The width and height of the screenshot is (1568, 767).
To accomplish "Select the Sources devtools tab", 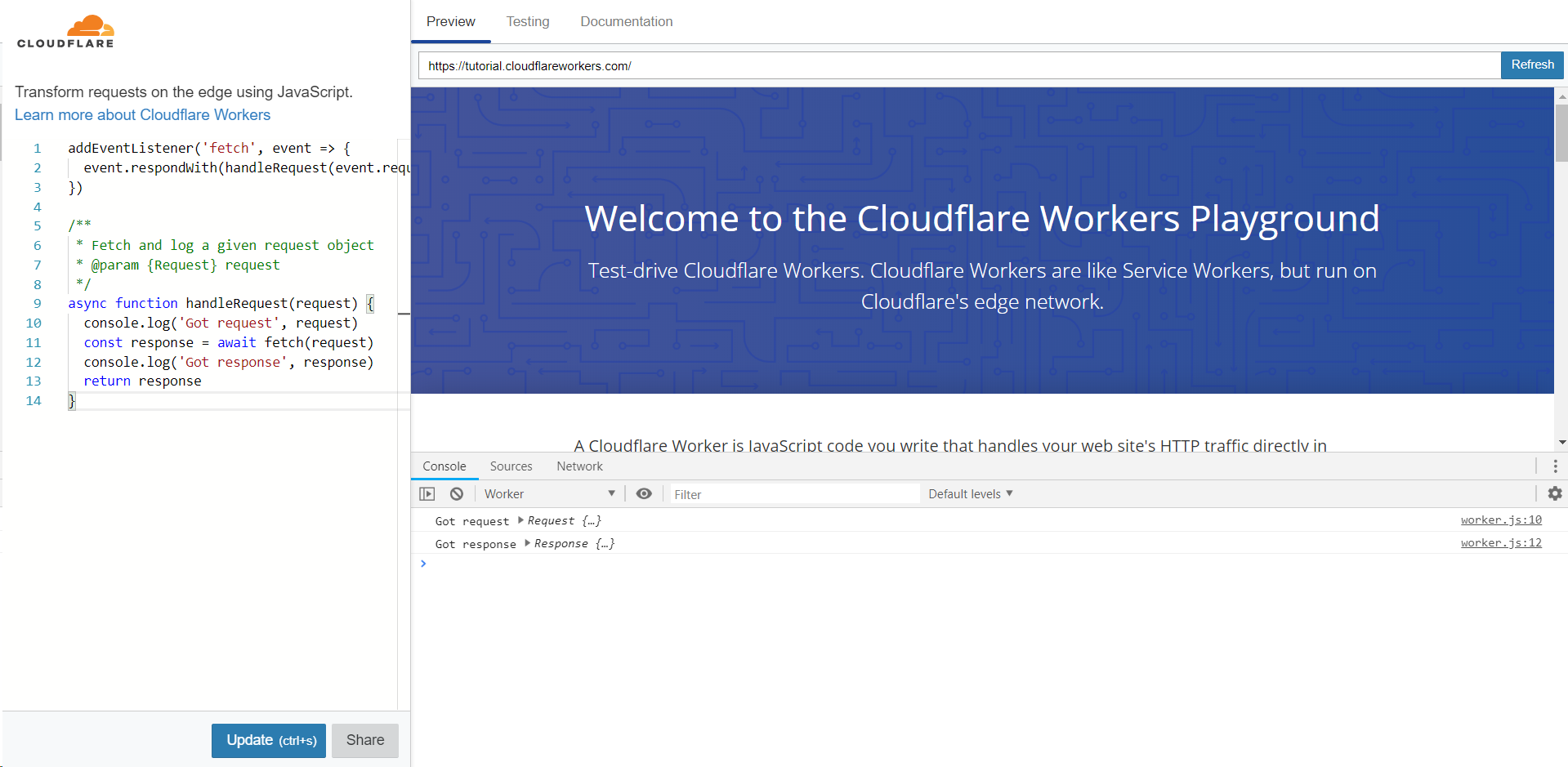I will click(x=511, y=466).
